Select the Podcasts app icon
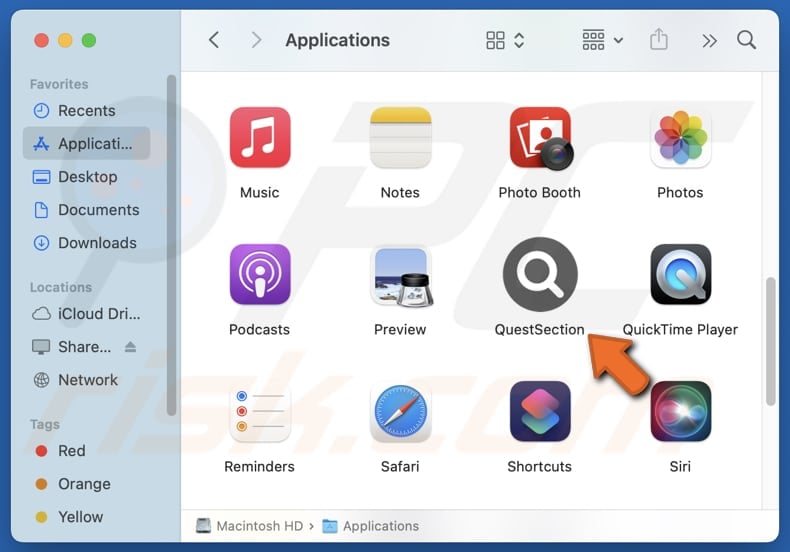Image resolution: width=790 pixels, height=552 pixels. [x=259, y=274]
